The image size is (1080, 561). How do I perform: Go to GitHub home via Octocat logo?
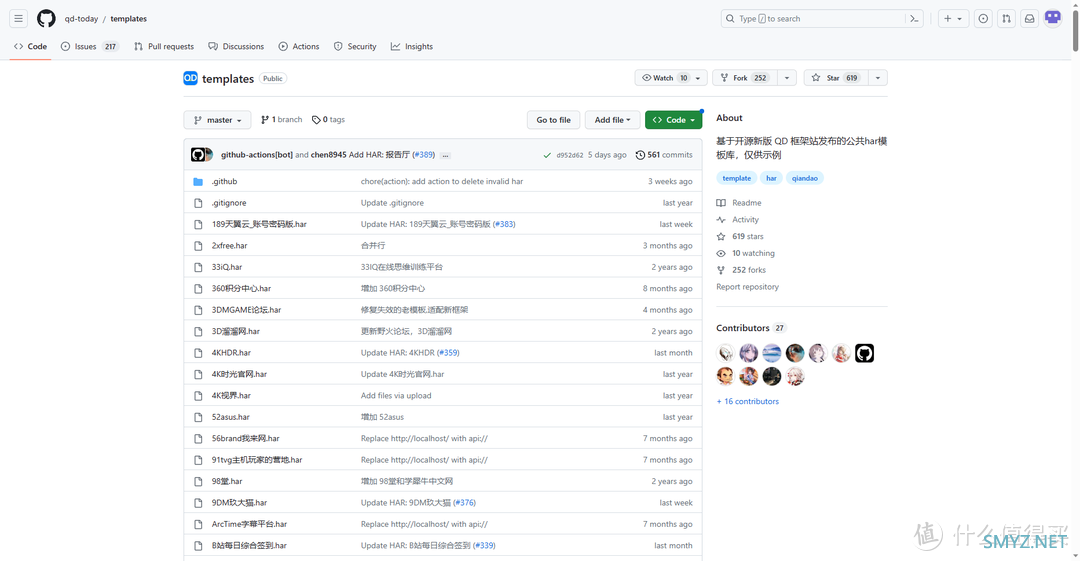pyautogui.click(x=46, y=19)
